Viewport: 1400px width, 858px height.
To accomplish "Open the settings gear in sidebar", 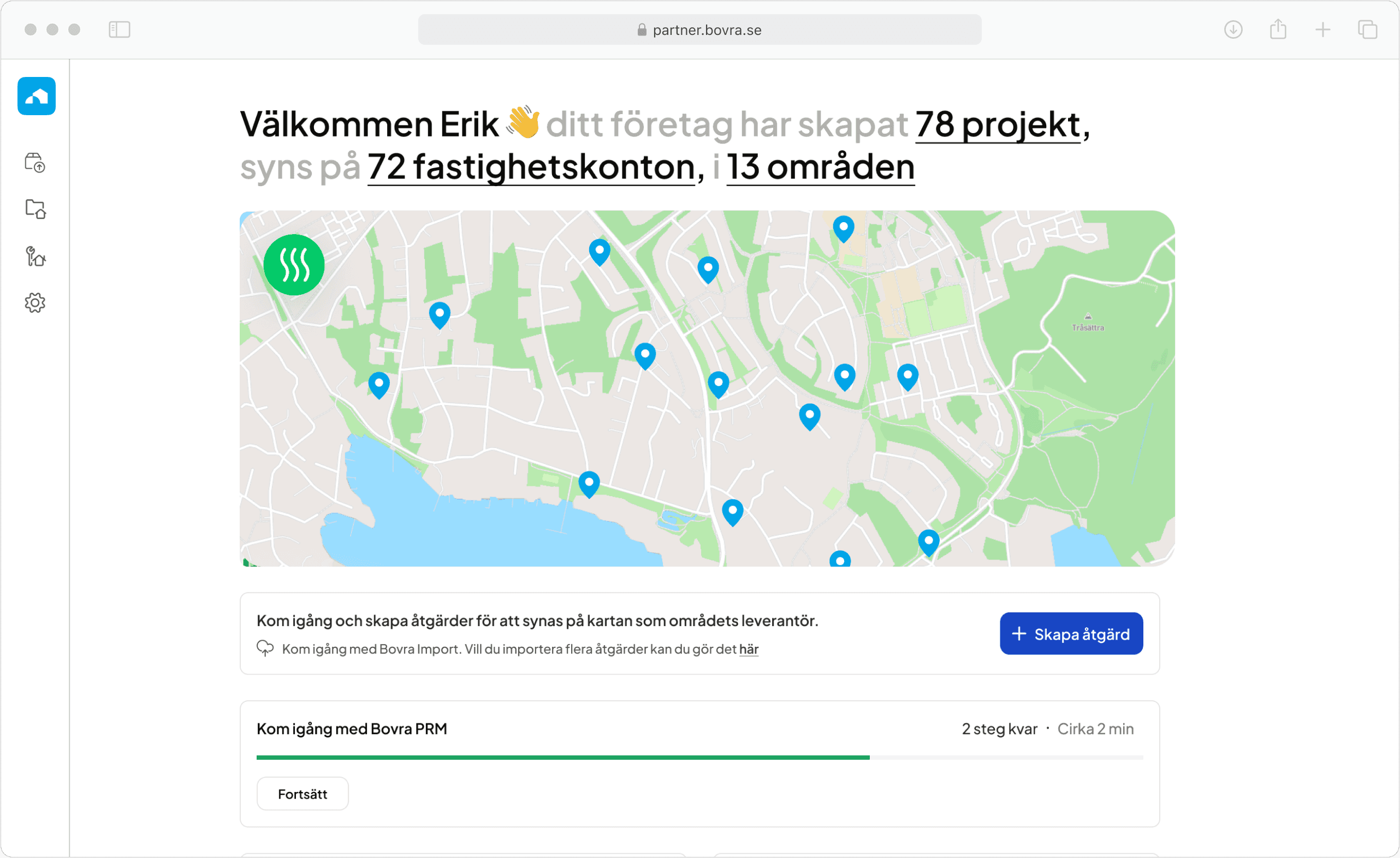I will [35, 303].
